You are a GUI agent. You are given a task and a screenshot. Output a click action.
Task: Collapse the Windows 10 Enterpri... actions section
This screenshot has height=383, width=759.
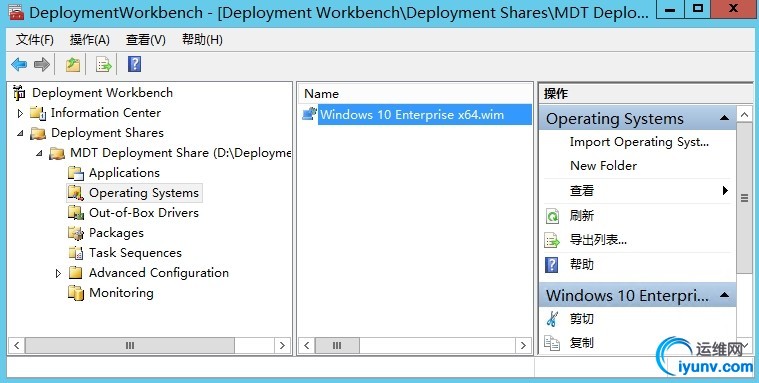pyautogui.click(x=725, y=295)
